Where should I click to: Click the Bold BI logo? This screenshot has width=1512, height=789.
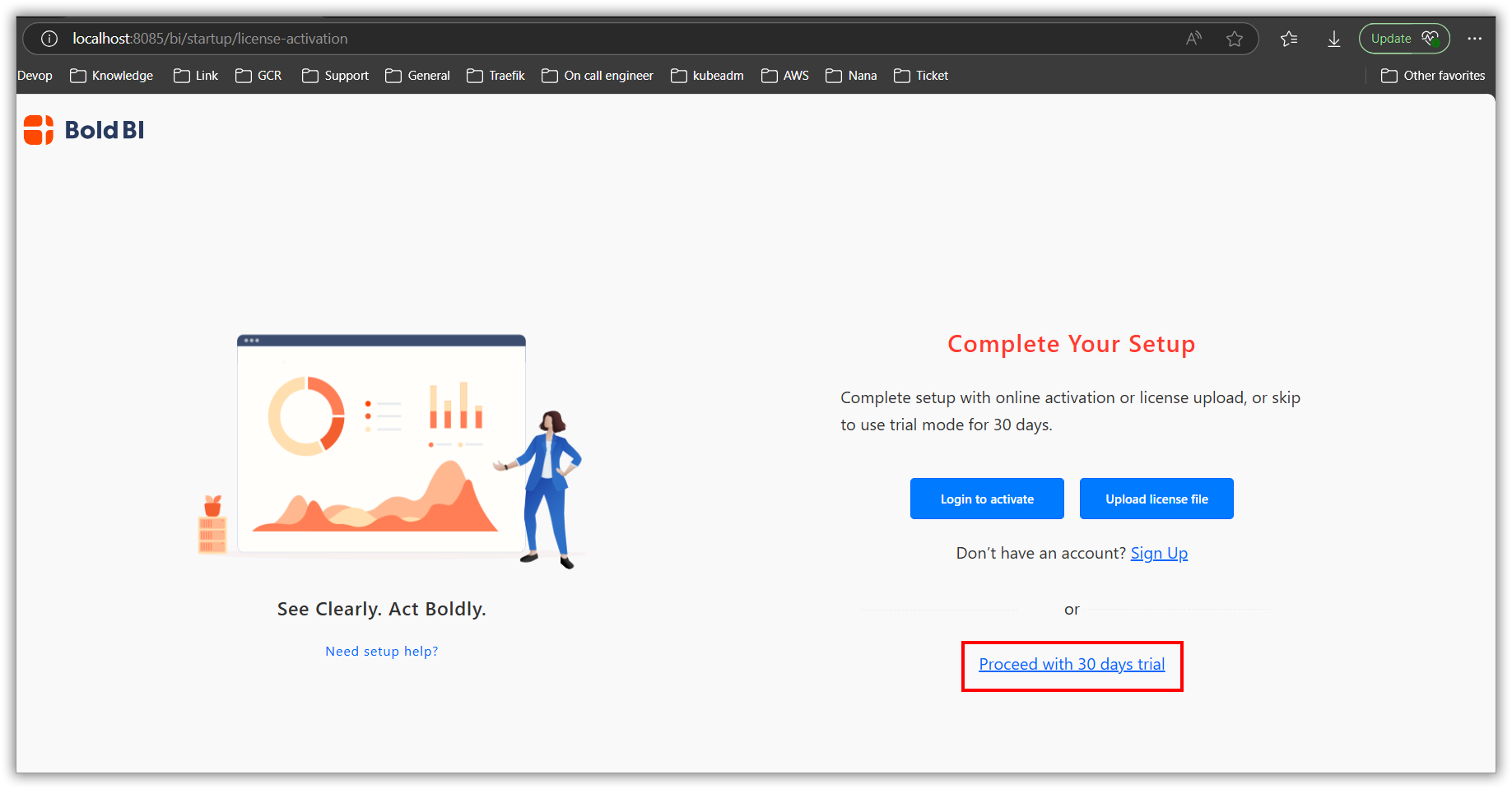[x=82, y=129]
